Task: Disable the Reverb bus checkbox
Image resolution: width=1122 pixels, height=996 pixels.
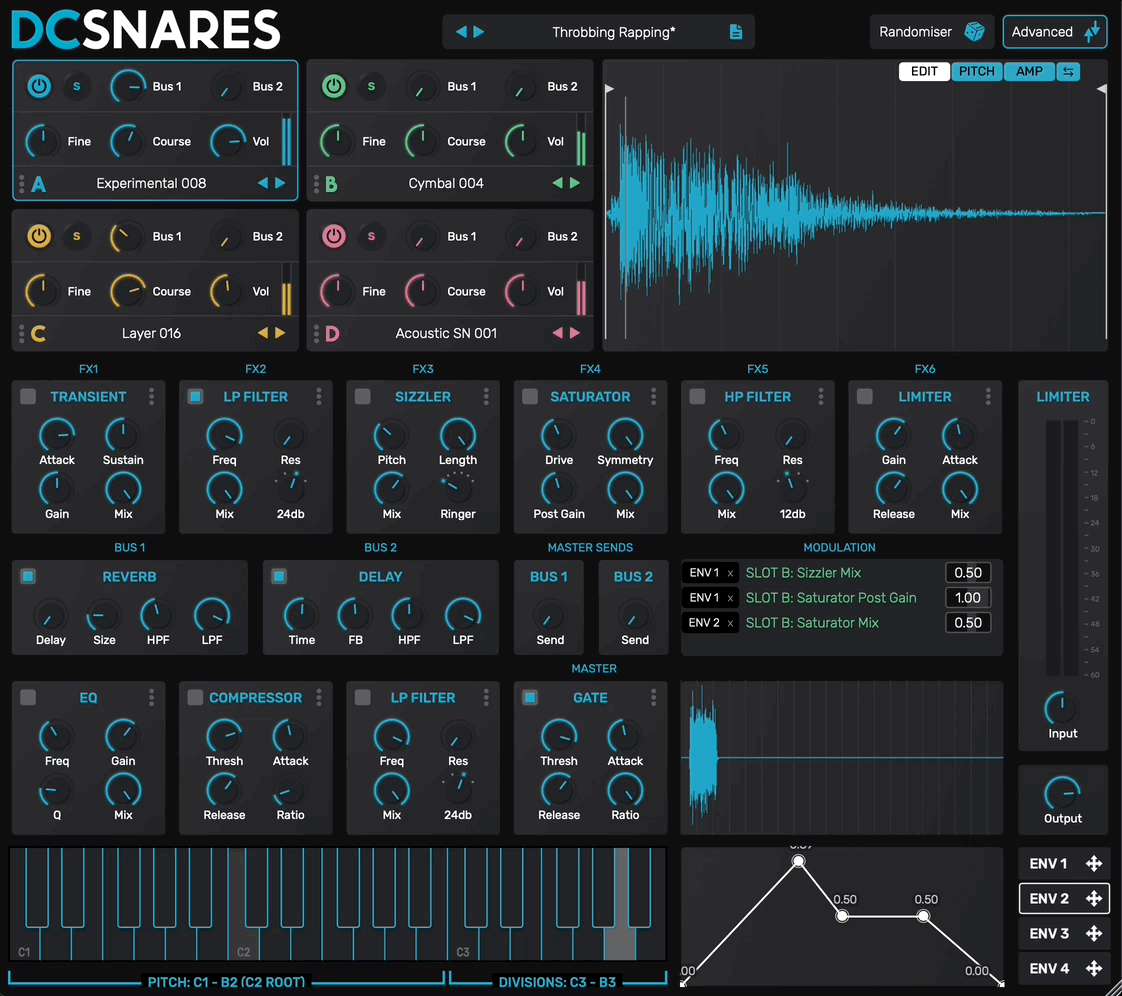Action: click(28, 577)
